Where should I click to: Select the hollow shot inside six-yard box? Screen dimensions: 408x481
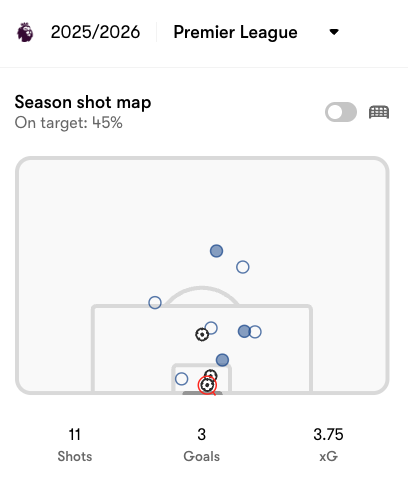[x=181, y=379]
